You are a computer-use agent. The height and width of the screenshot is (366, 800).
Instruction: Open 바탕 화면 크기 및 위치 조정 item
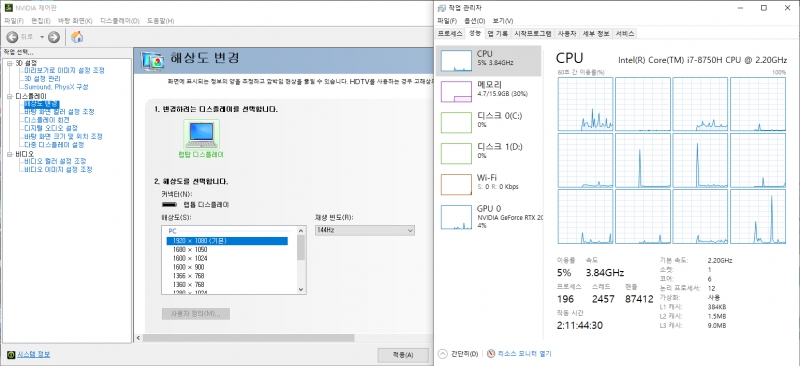(x=63, y=136)
